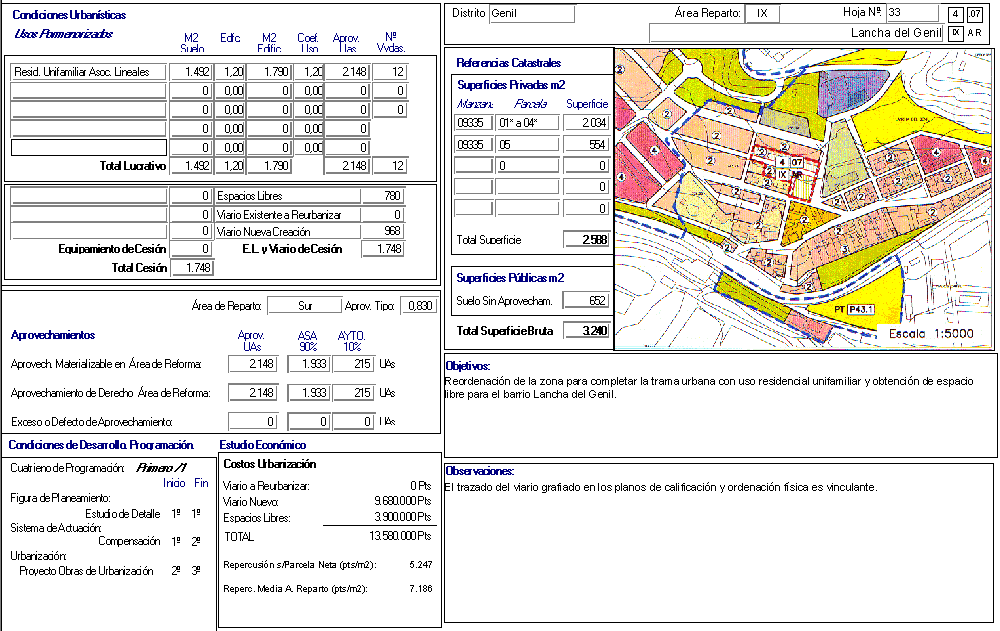1000x631 pixels.
Task: Click the Lancha del Genil name field
Action: (796, 33)
